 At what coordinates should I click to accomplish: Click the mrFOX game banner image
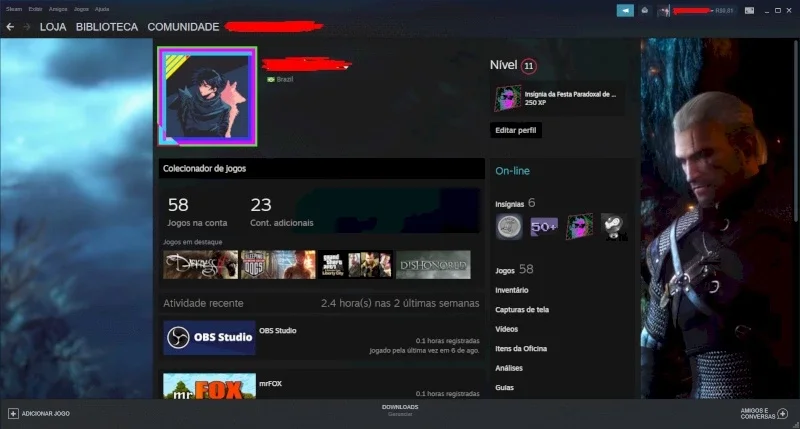[209, 386]
